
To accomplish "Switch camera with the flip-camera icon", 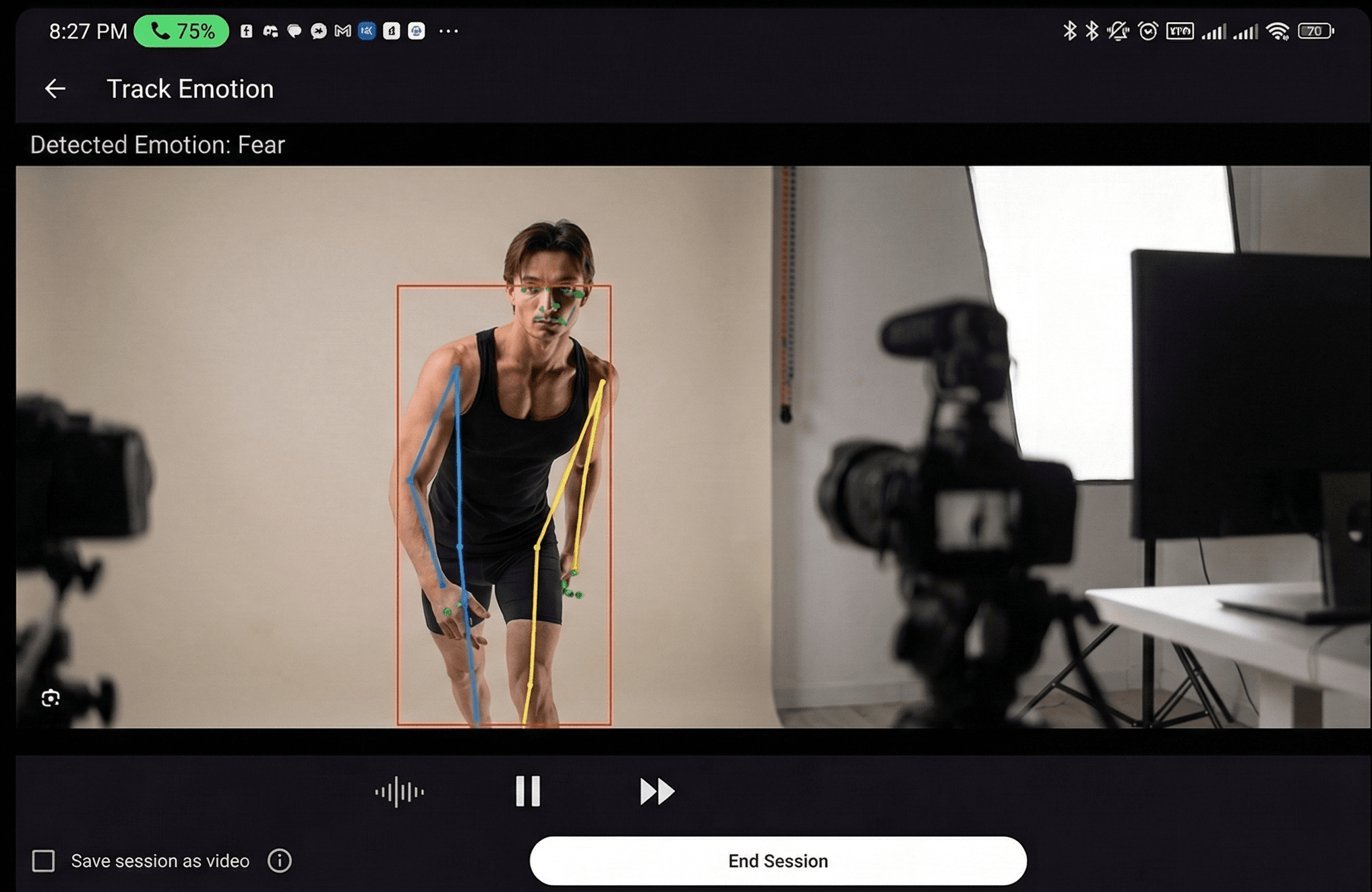I will (x=51, y=698).
